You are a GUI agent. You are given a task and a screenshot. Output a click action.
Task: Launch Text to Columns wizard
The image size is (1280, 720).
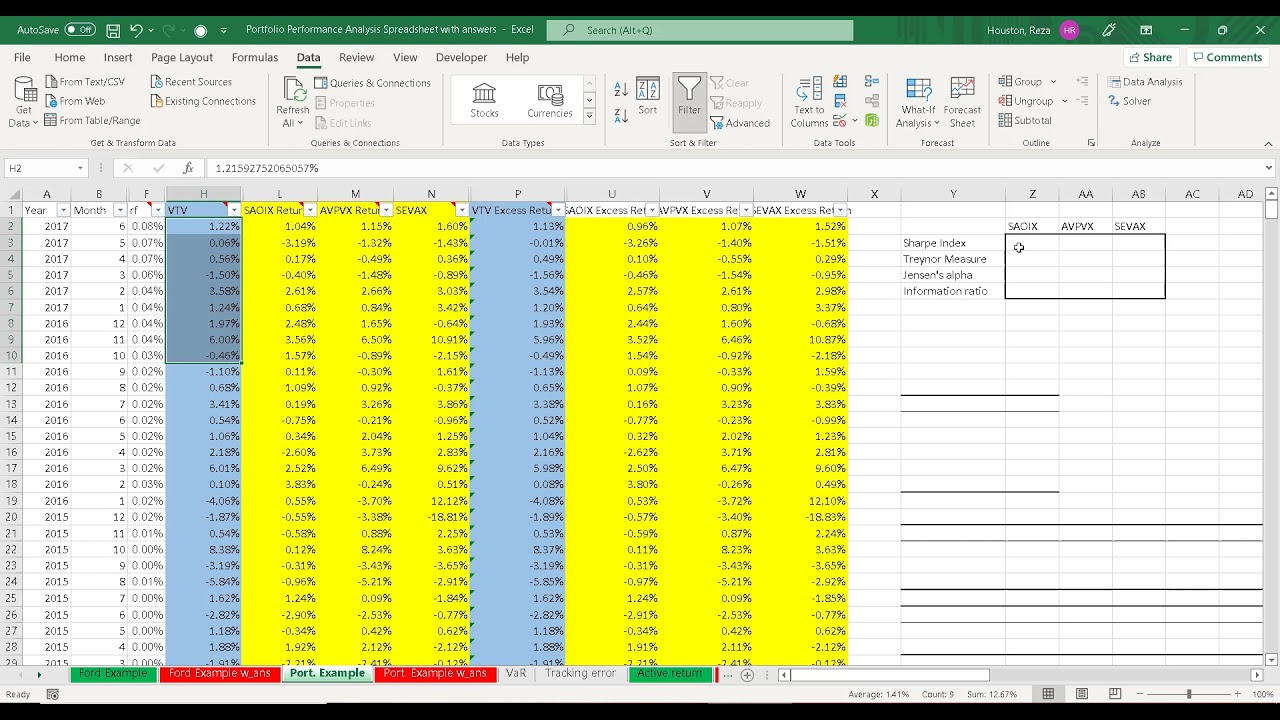[x=809, y=102]
